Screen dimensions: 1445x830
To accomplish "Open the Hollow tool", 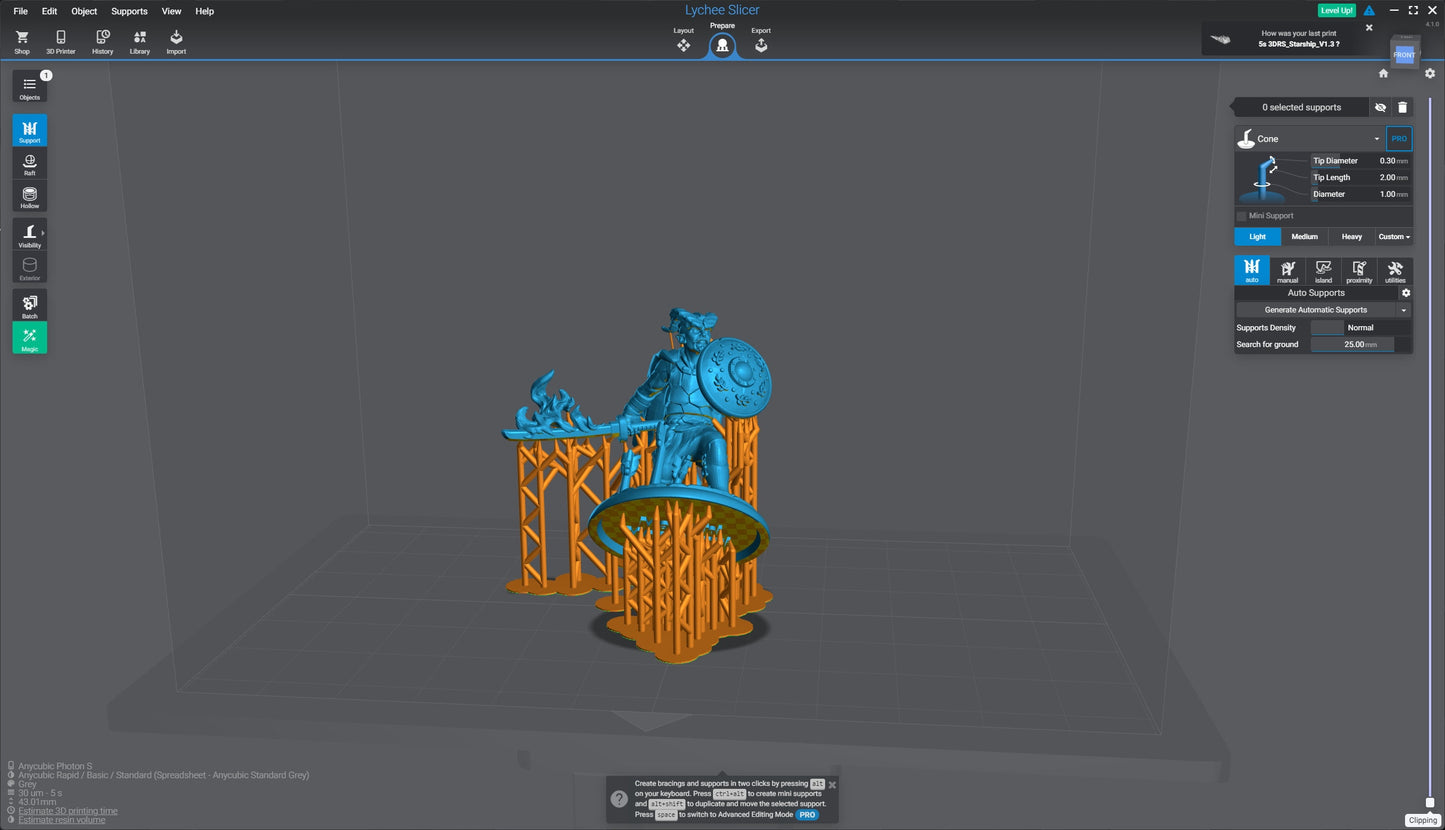I will pos(30,195).
